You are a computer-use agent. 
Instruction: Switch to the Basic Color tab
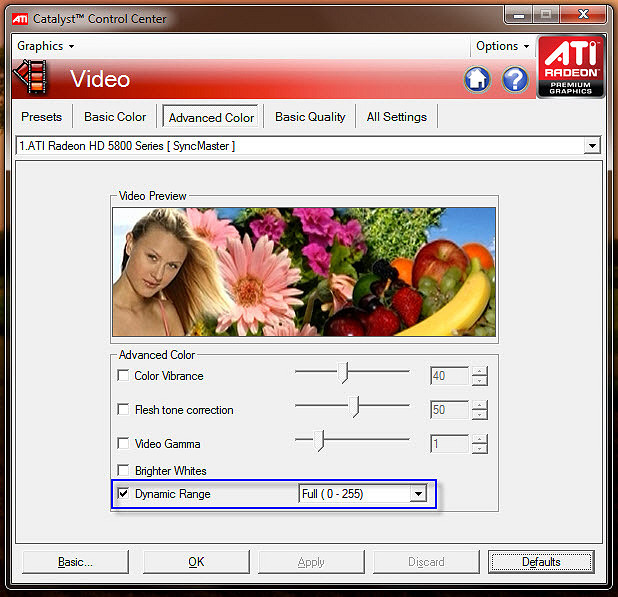115,117
